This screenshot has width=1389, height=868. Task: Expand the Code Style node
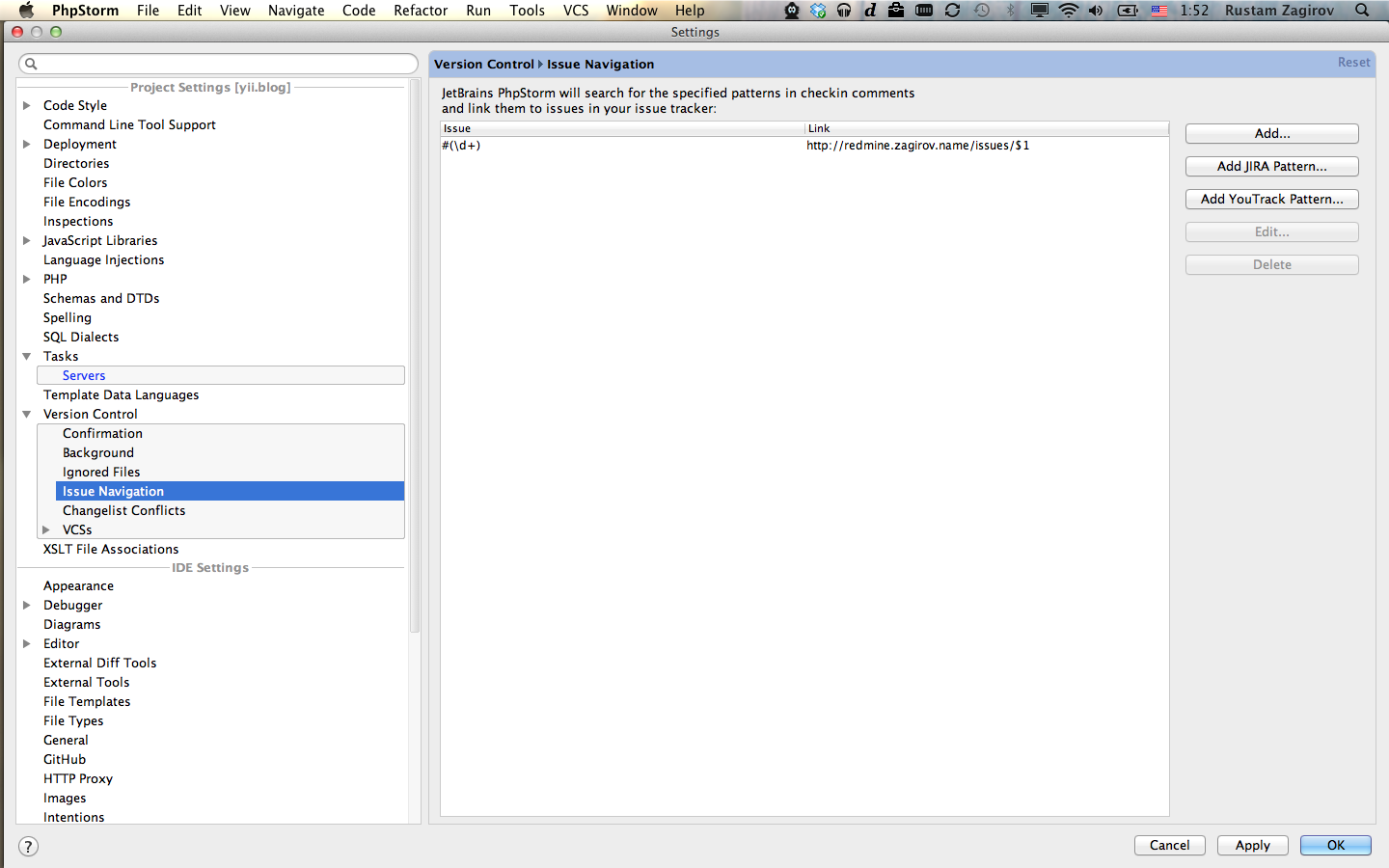27,105
